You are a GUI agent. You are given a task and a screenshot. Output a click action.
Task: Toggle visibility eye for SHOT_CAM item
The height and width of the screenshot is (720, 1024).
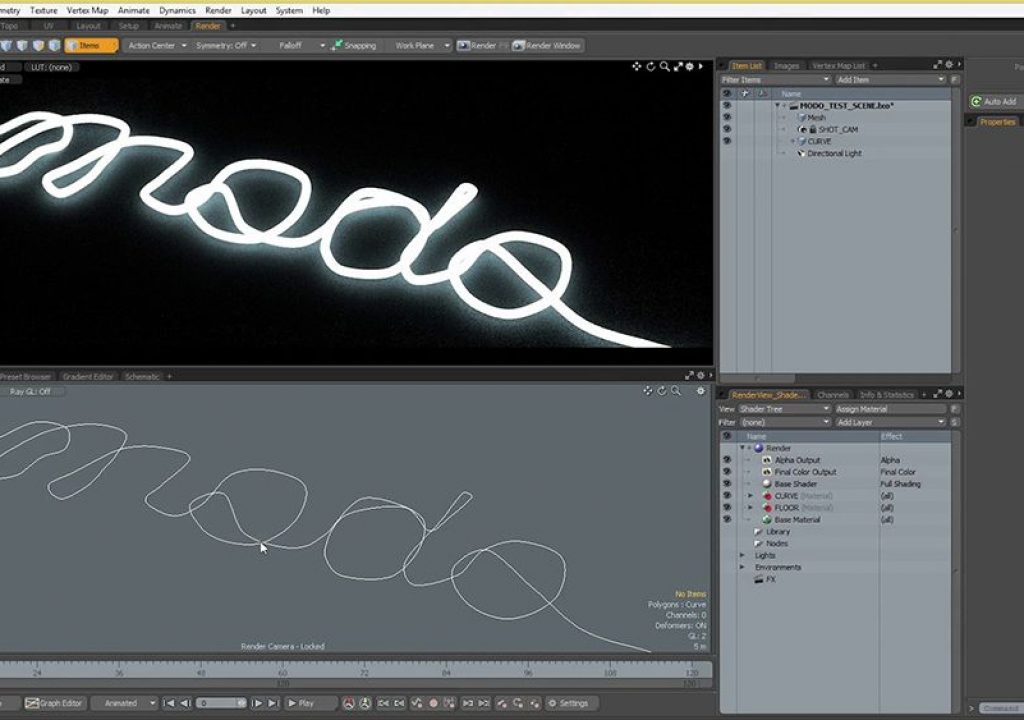(x=727, y=129)
